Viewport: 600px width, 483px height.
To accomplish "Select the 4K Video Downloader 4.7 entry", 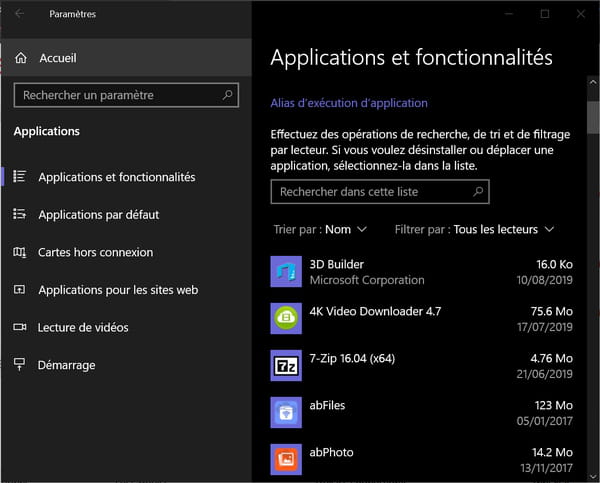I will [x=375, y=311].
